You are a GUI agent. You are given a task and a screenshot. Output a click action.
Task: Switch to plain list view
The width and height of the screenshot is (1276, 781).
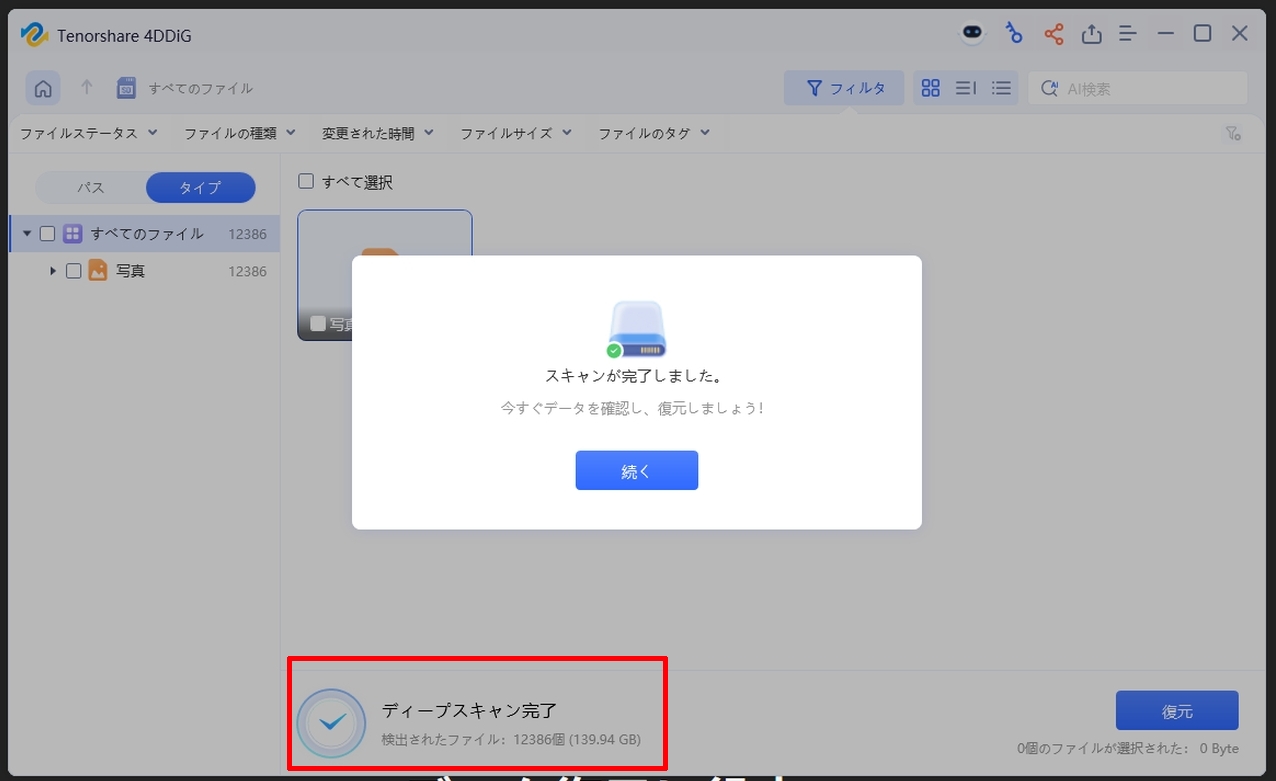pyautogui.click(x=1001, y=88)
